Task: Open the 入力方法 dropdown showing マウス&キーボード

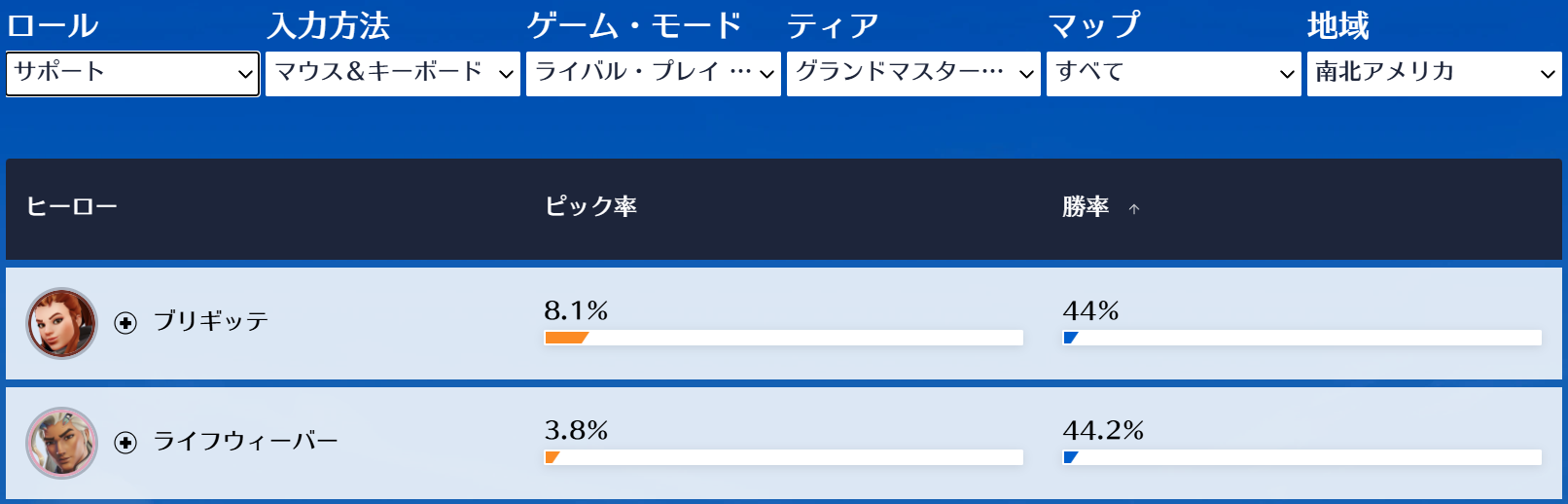Action: point(393,74)
